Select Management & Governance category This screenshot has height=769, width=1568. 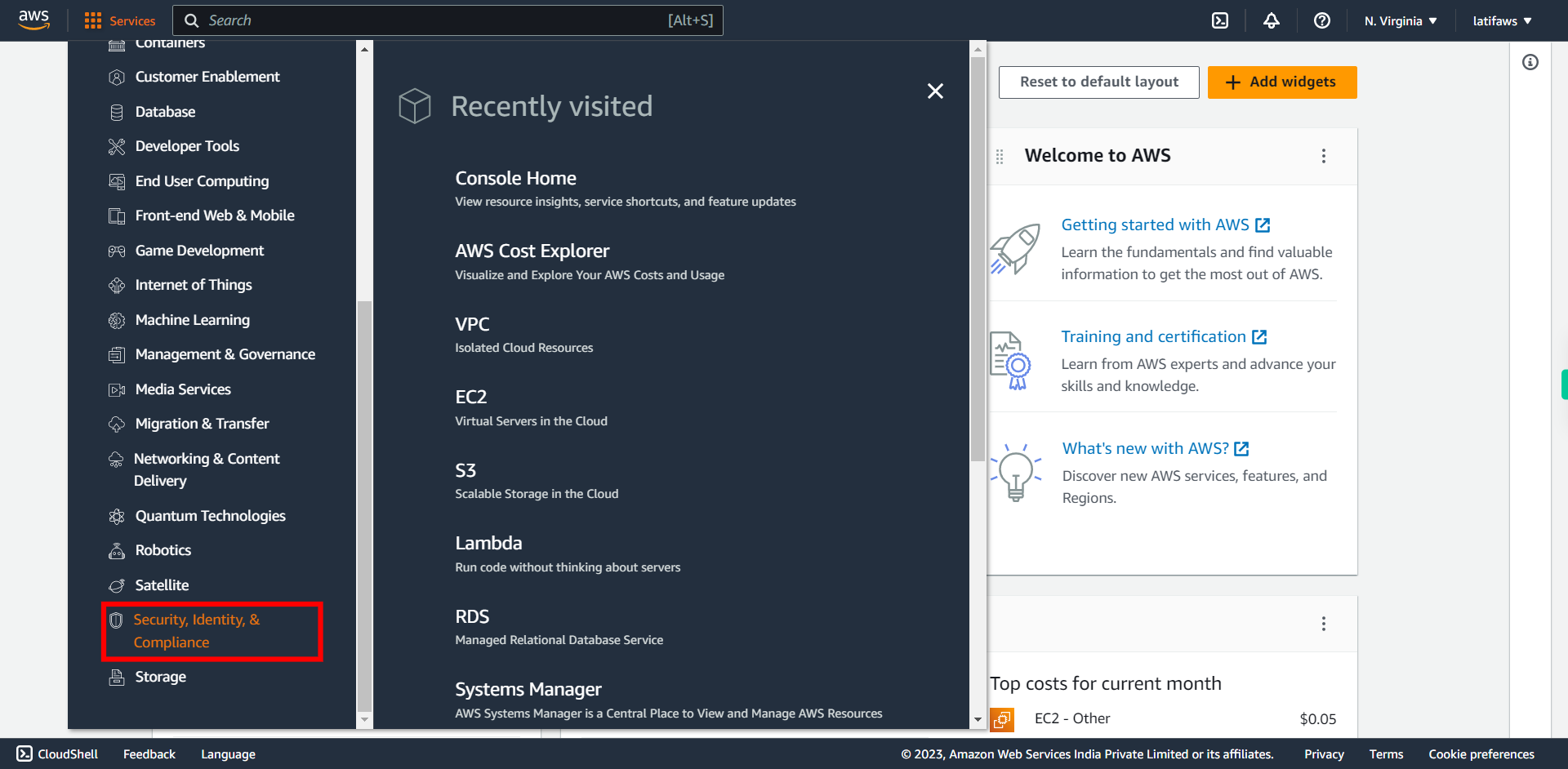225,354
